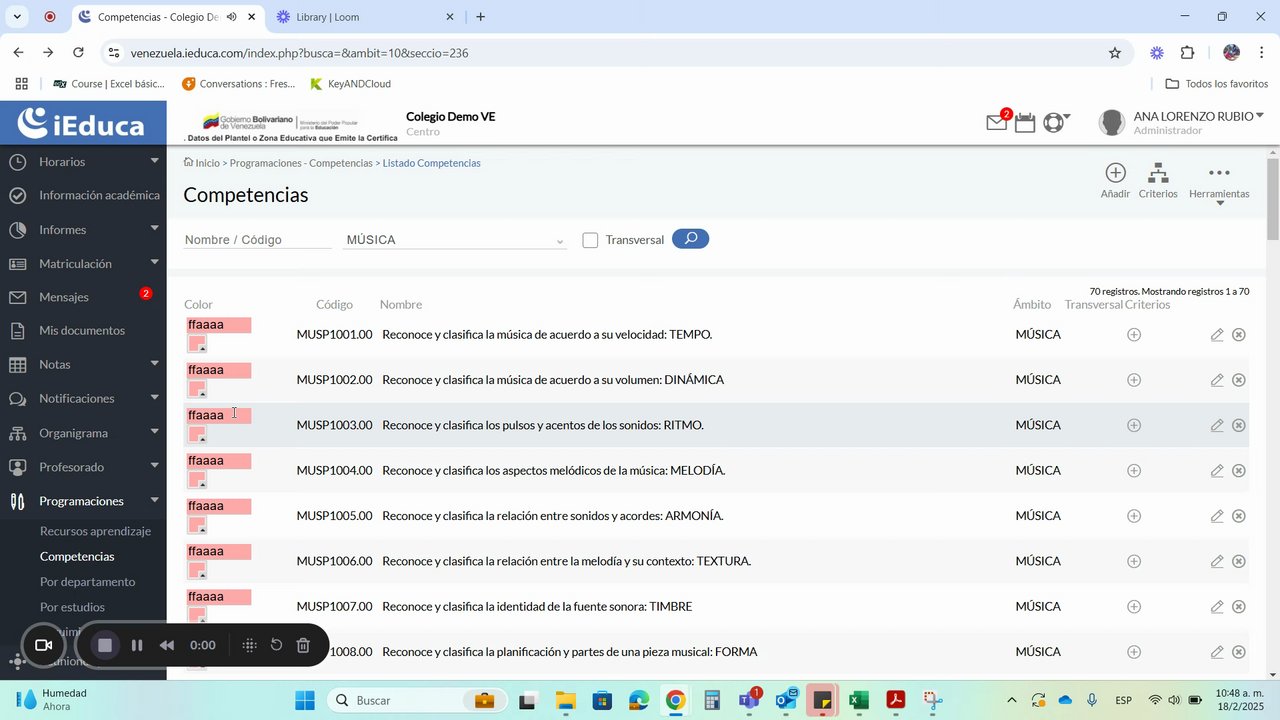Edit the ARMONÍA competency row
Image resolution: width=1280 pixels, height=720 pixels.
pos(1217,516)
